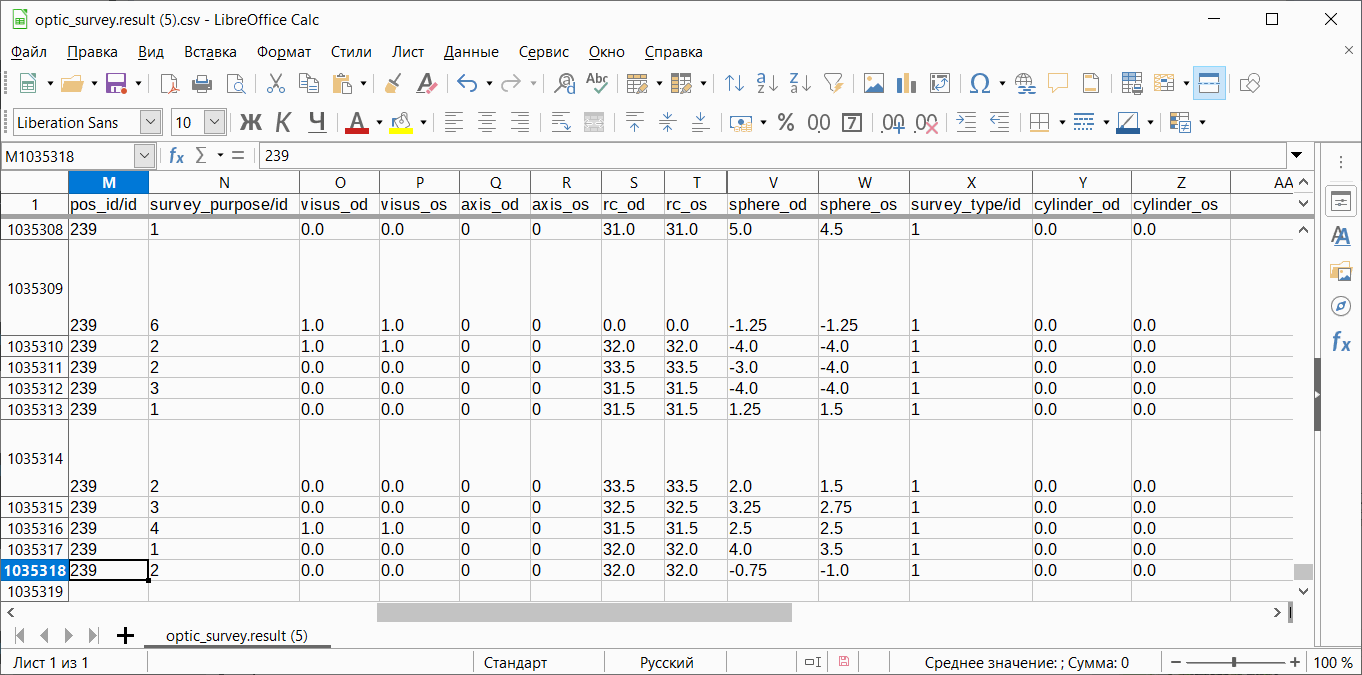
Task: Toggle Freeze Rows and Columns button
Action: (1209, 83)
